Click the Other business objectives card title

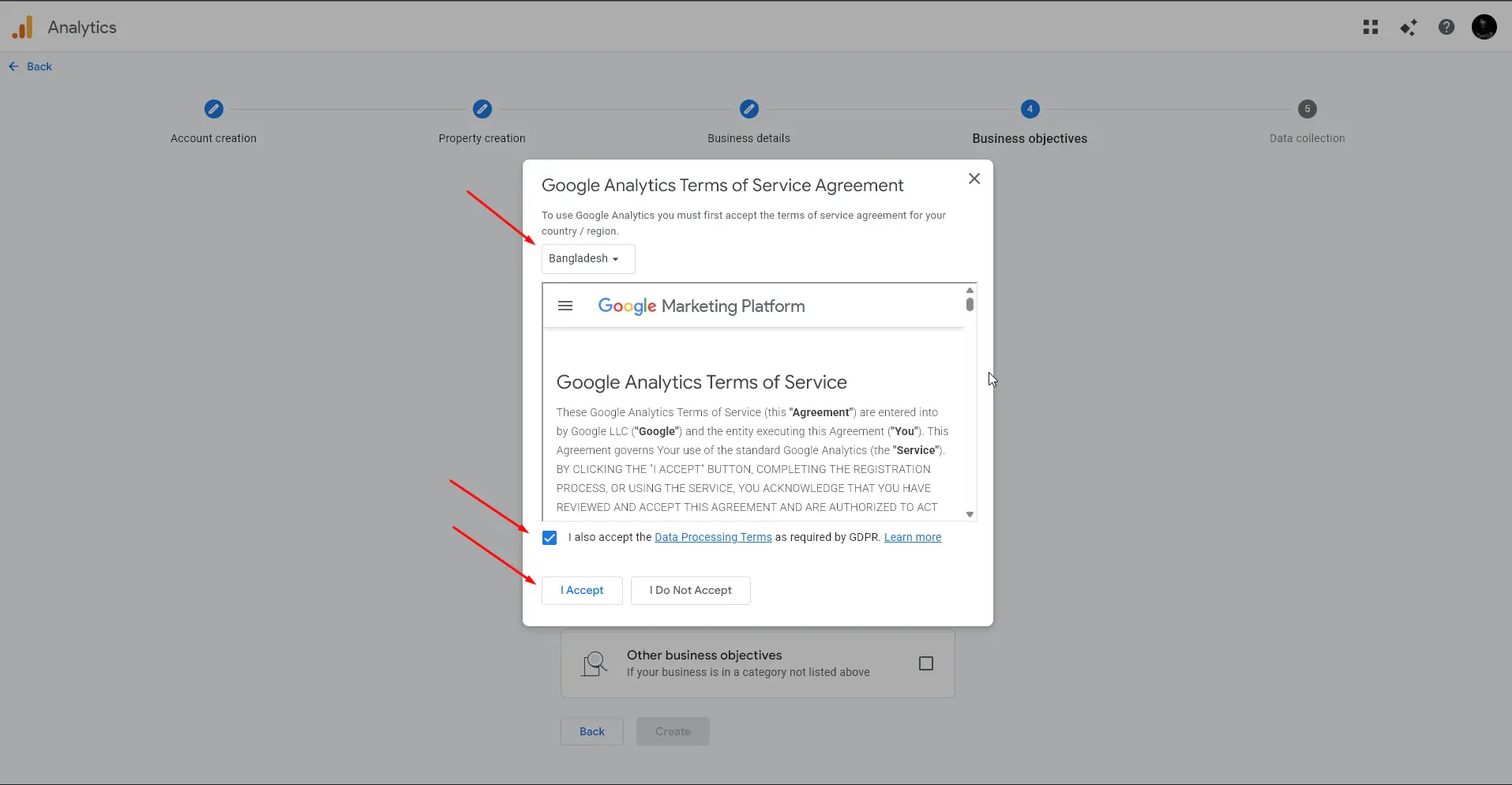tap(704, 655)
